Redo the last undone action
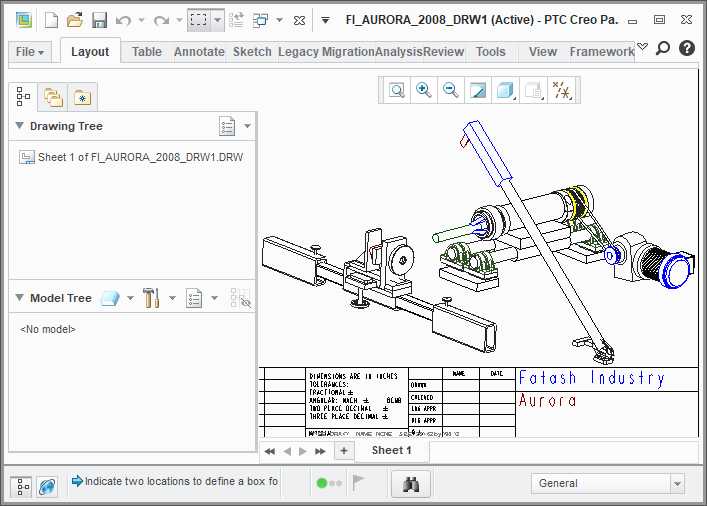Screen dimensions: 707x506 (x=161, y=20)
